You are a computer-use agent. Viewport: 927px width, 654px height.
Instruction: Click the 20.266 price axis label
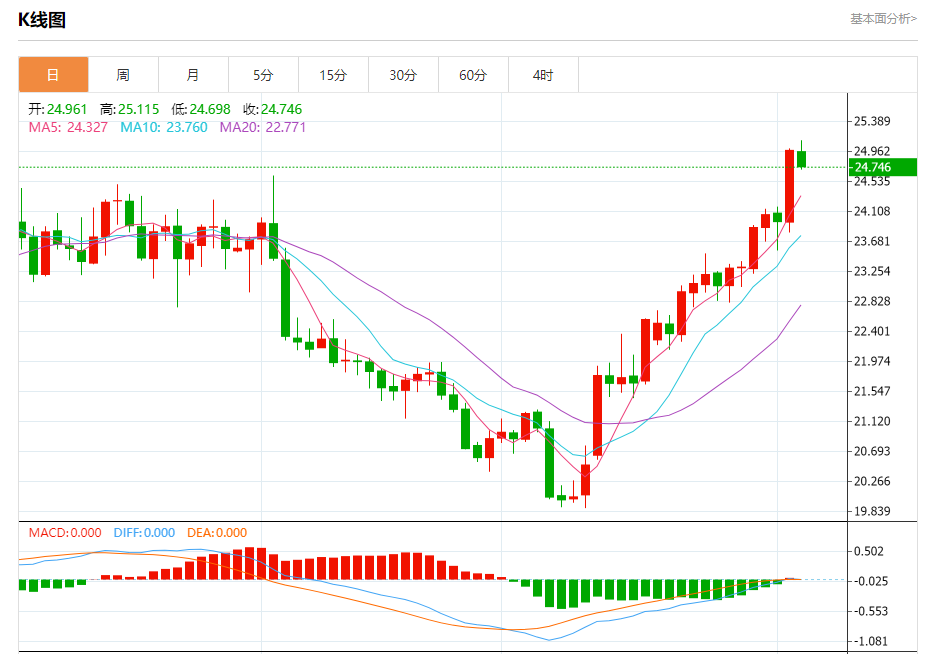pos(872,481)
